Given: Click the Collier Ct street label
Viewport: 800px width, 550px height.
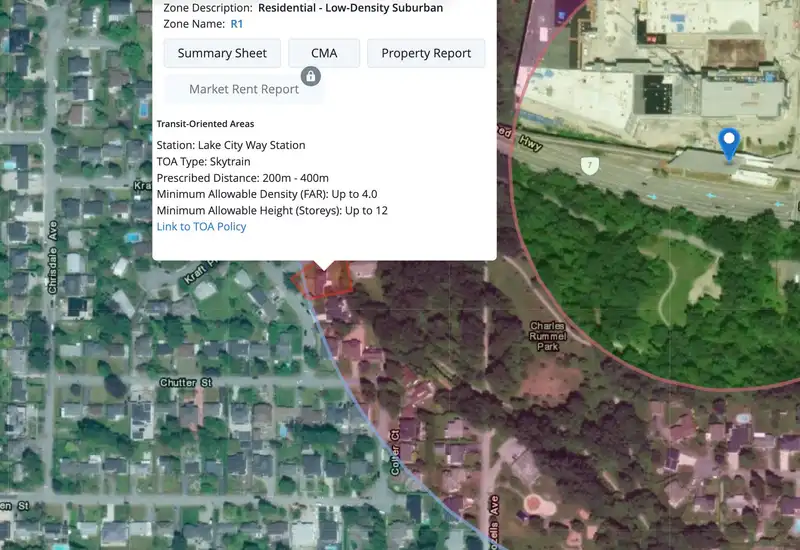Looking at the screenshot, I should click(395, 453).
